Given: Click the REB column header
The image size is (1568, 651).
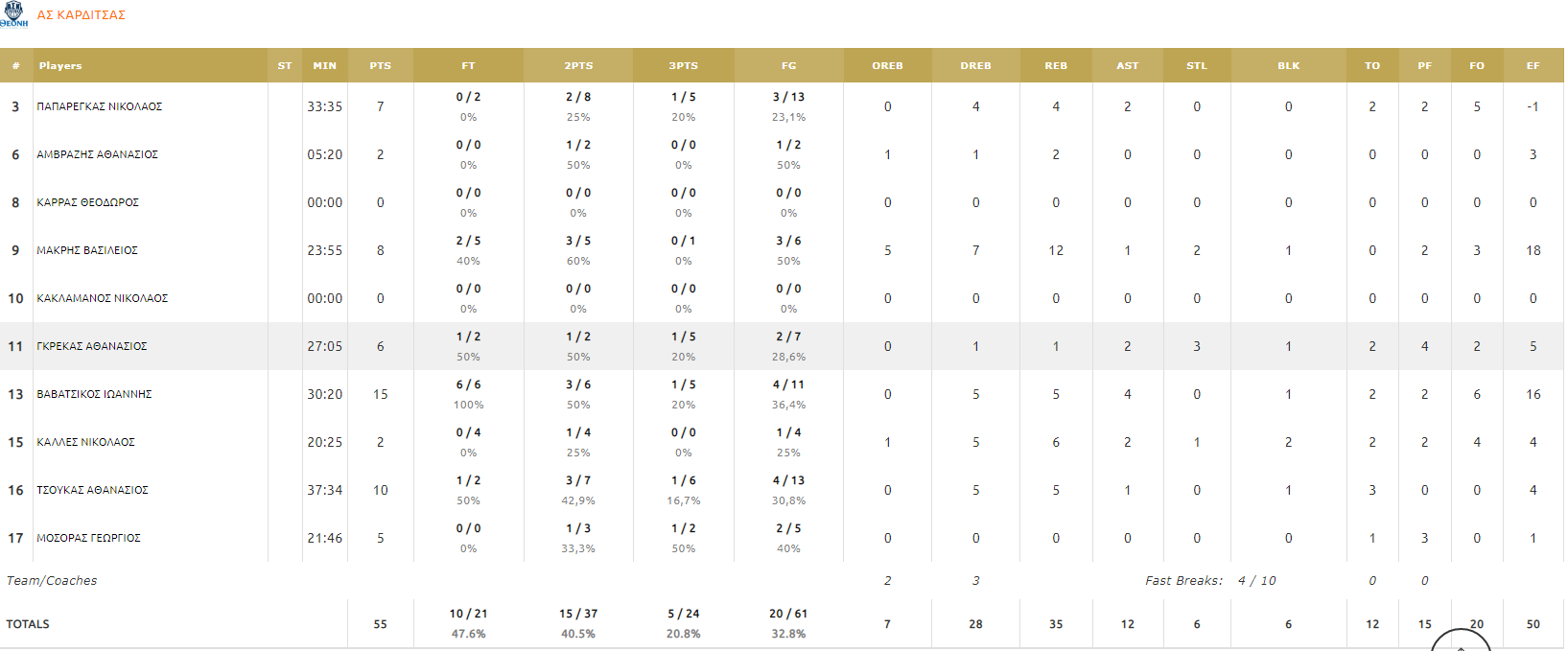Looking at the screenshot, I should (x=1055, y=66).
